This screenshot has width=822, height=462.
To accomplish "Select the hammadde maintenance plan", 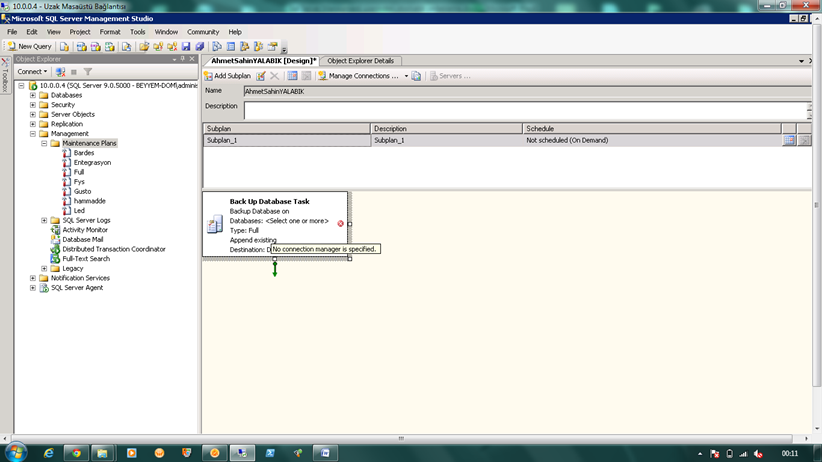I will 90,201.
